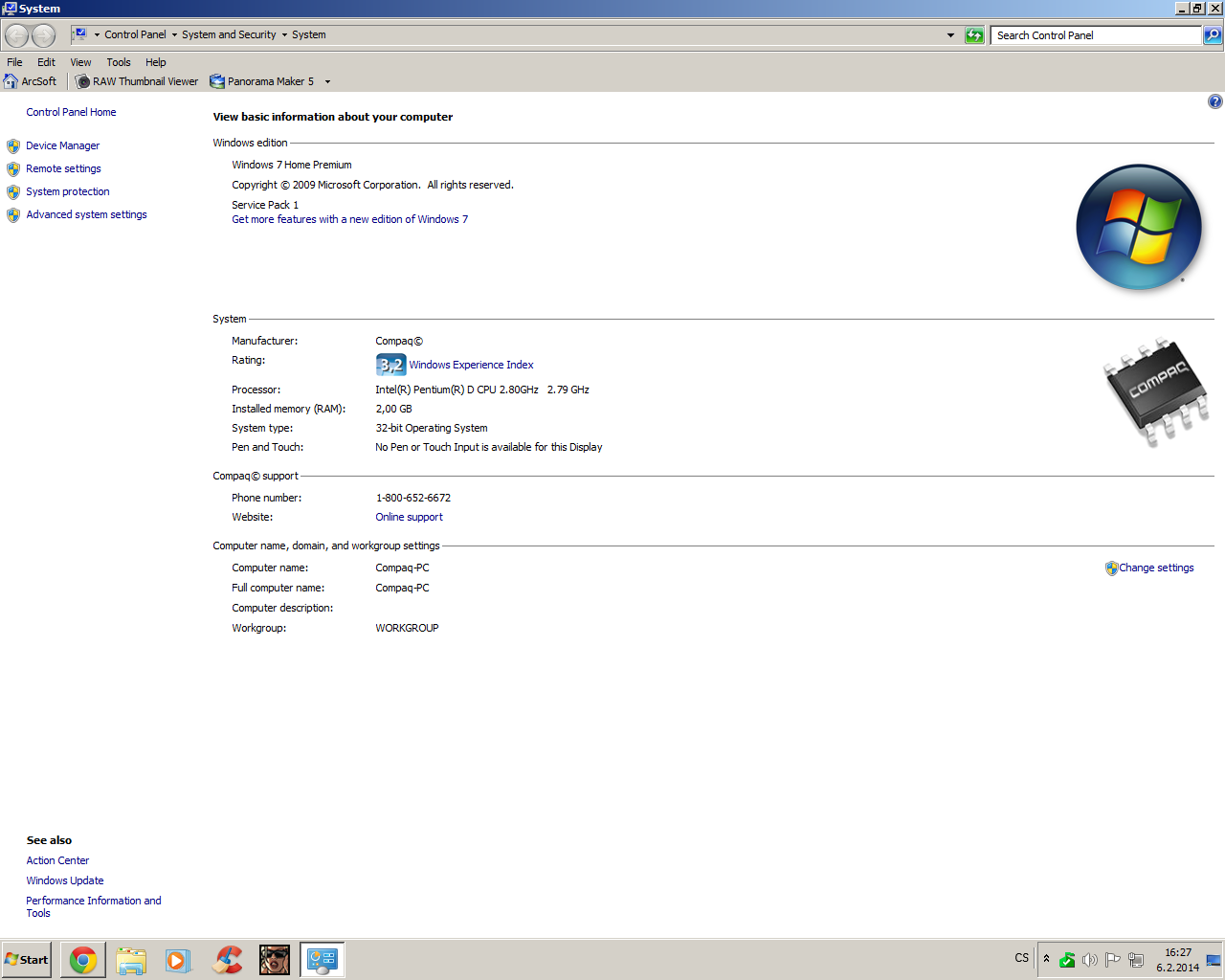Click the Forward navigation arrow button

(x=44, y=36)
